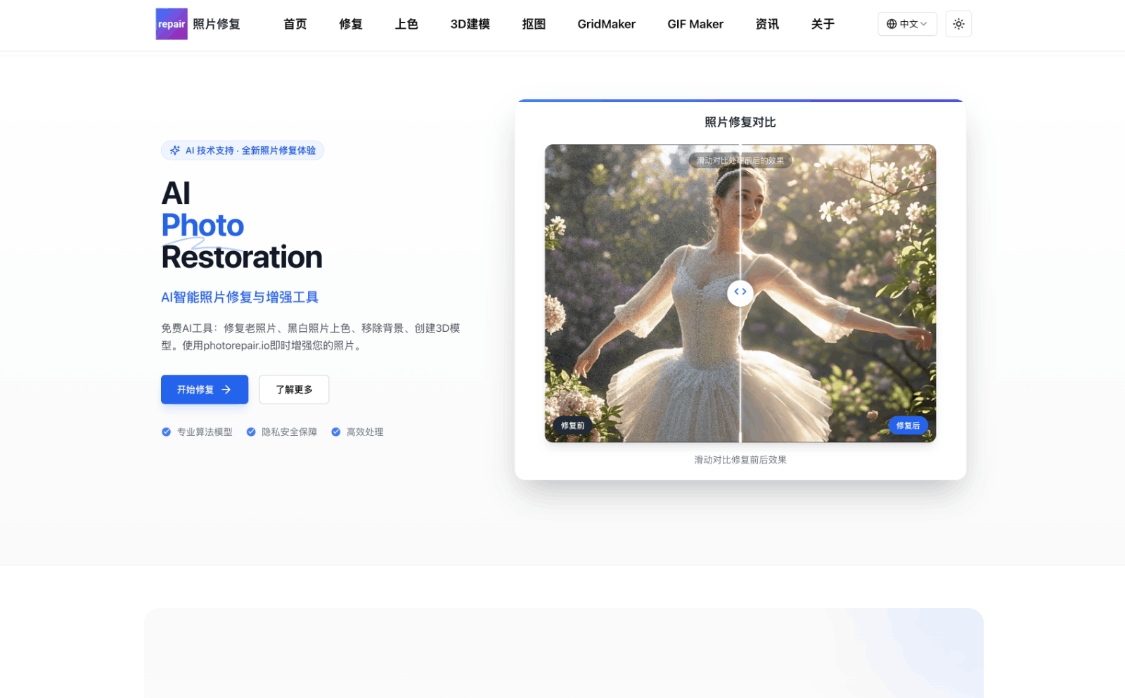Select 3D建模 from the navigation bar
The height and width of the screenshot is (698, 1125).
coord(469,24)
